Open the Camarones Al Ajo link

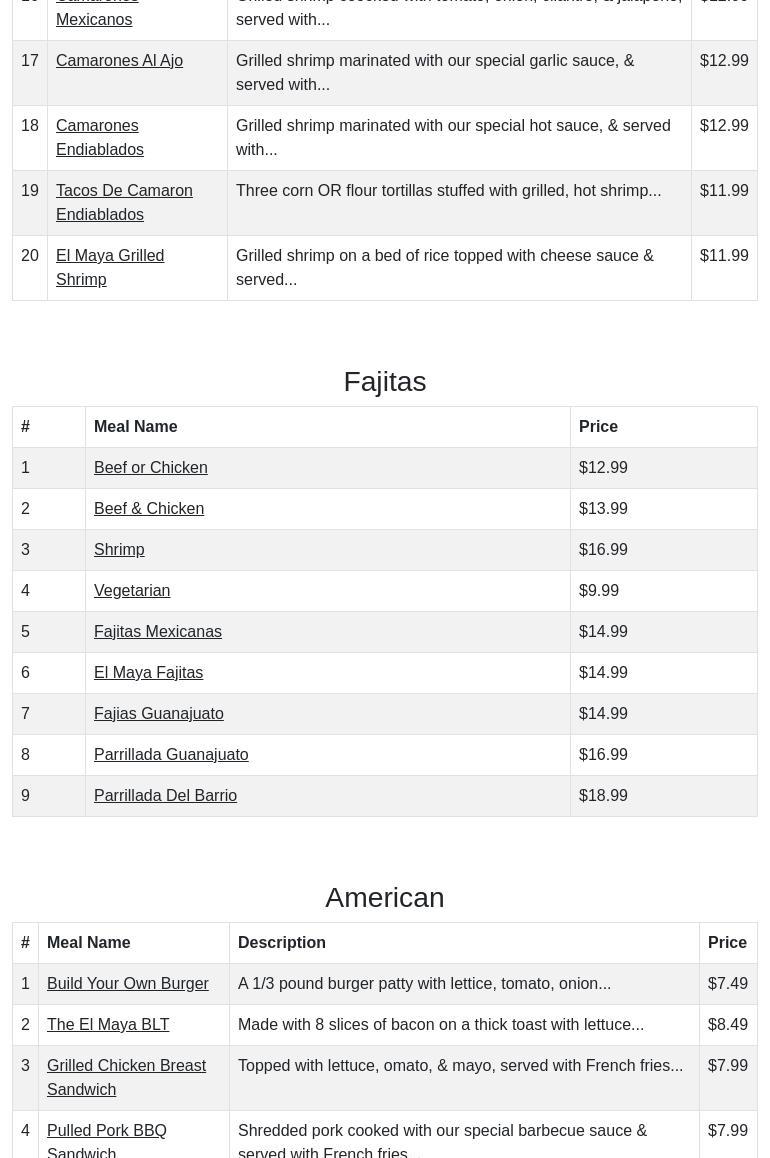click(x=119, y=60)
